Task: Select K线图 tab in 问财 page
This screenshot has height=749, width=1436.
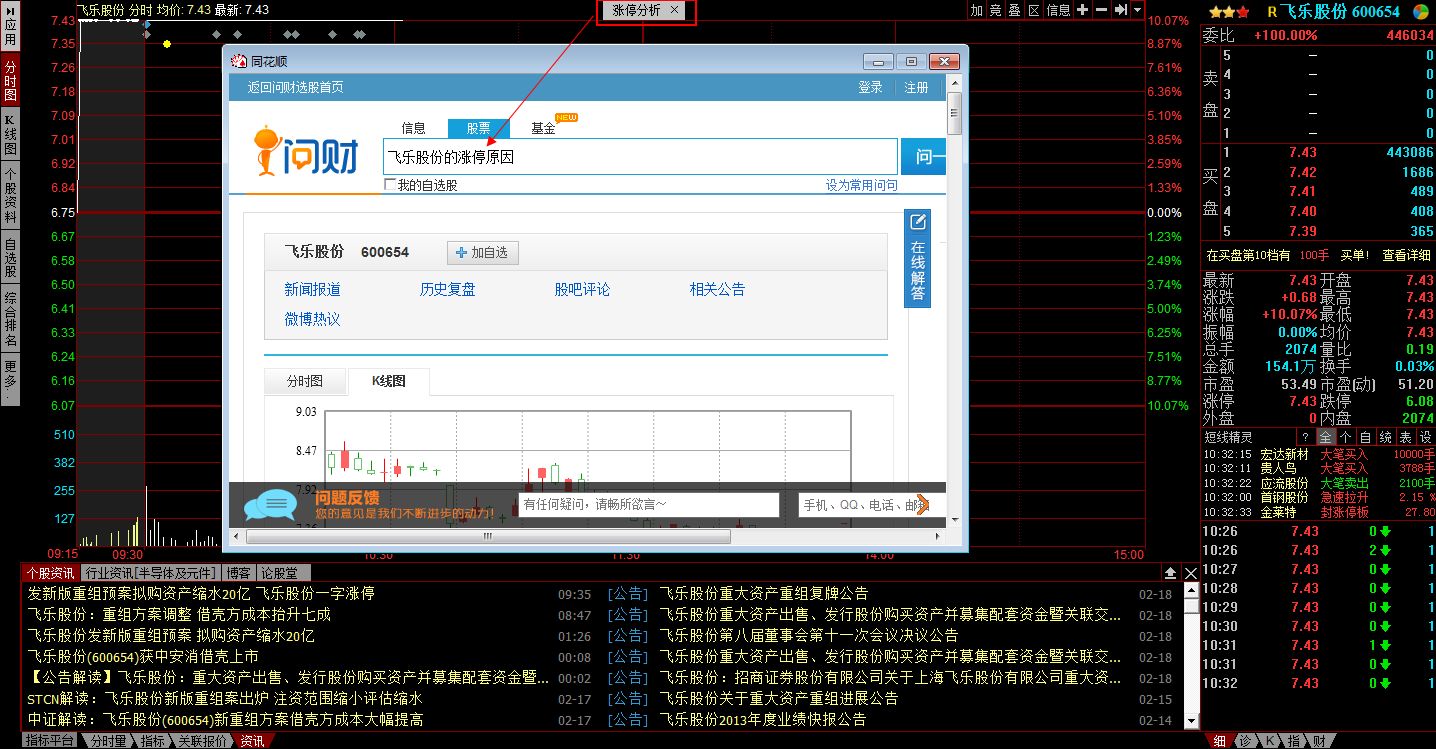Action: 389,381
